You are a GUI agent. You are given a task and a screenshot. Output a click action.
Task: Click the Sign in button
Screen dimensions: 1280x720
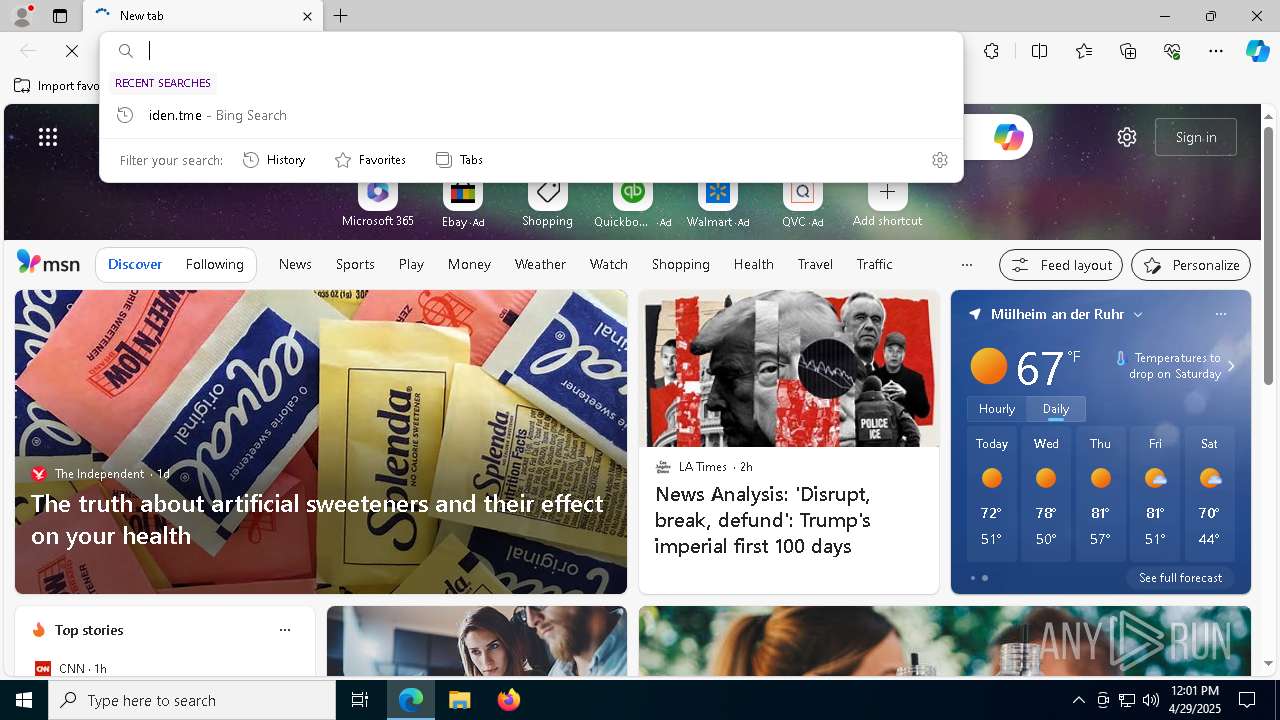tap(1196, 137)
